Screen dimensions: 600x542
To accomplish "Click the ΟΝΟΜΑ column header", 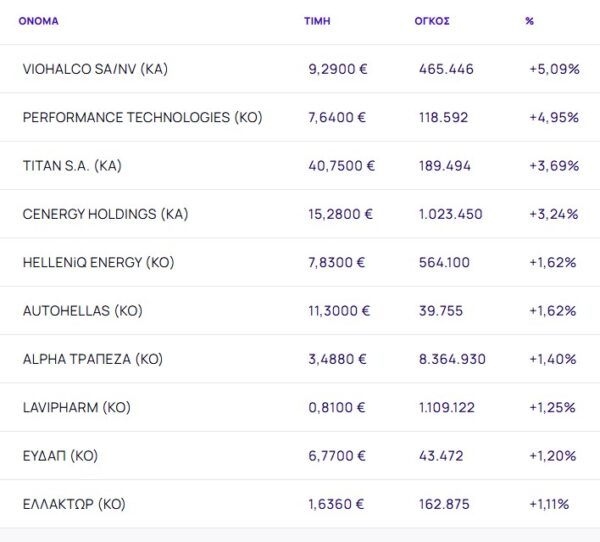I will tap(38, 21).
